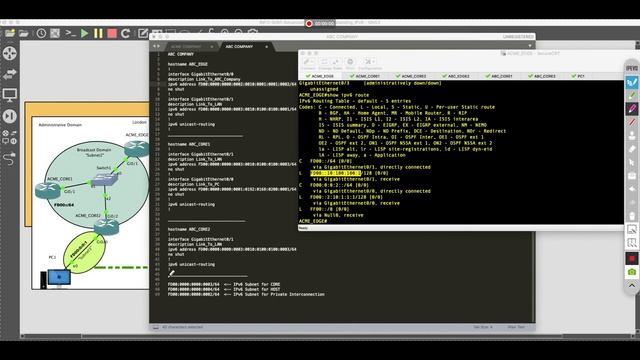
Task: Switch to the ACME COMPANY editor tab
Action: (x=186, y=47)
